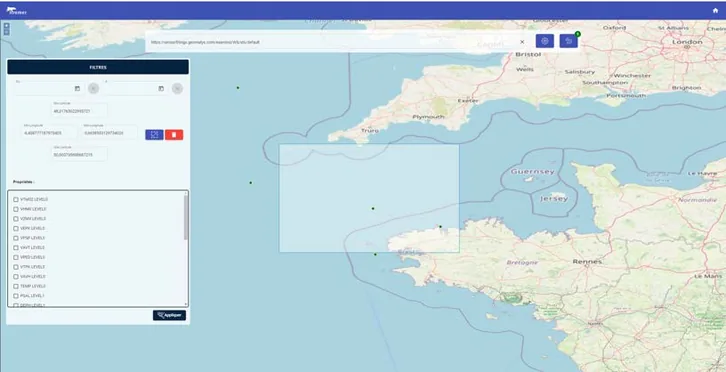Screen dimensions: 726x372
Task: Click the blue draw bounding box button
Action: (154, 135)
